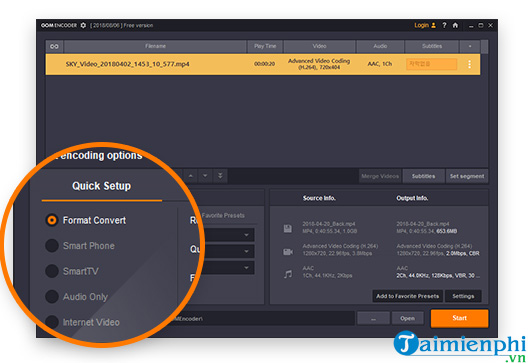Select the Internet Video radio button
528x363 pixels.
[x=52, y=322]
